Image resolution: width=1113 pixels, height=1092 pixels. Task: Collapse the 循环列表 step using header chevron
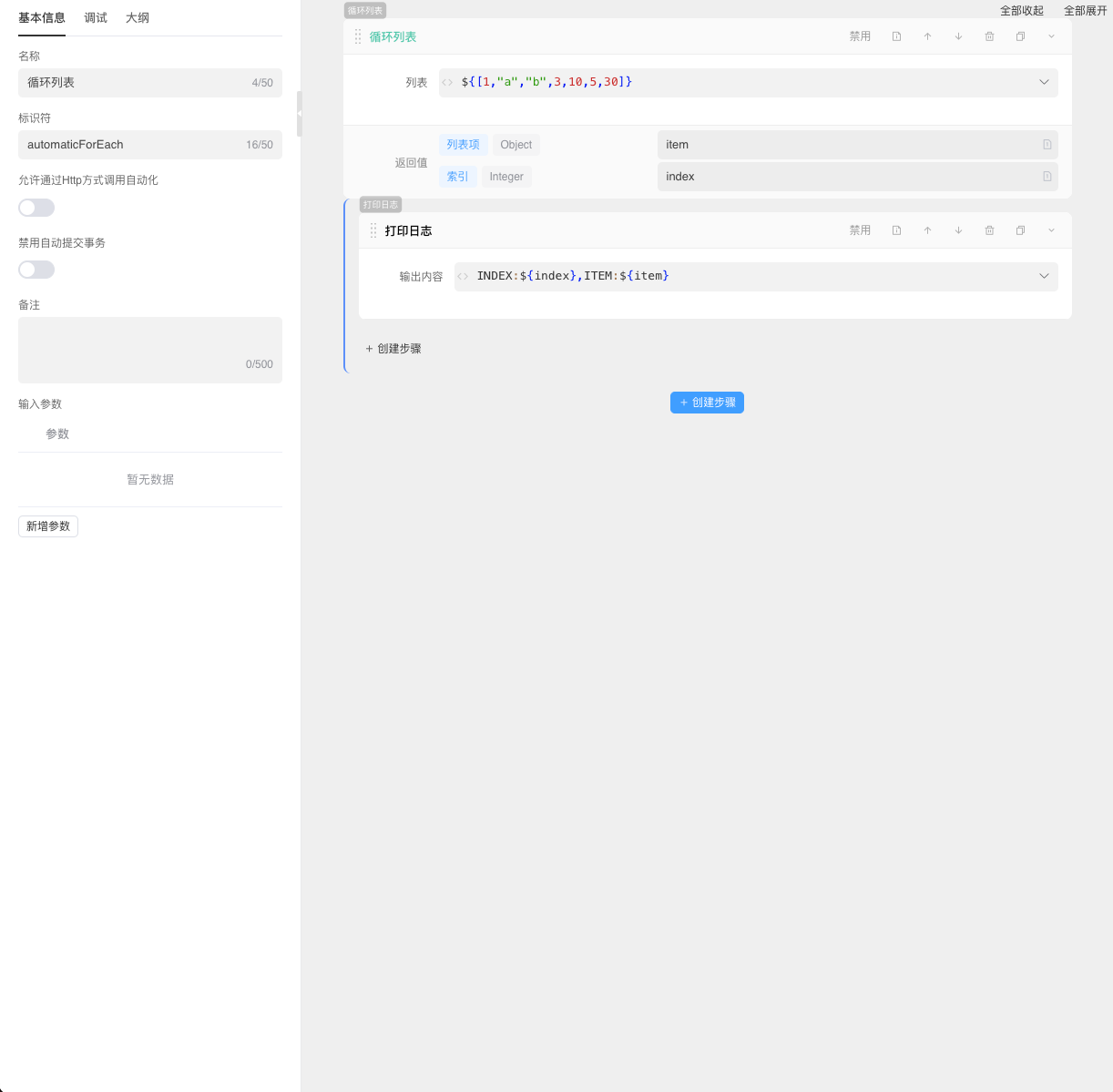coord(1051,36)
